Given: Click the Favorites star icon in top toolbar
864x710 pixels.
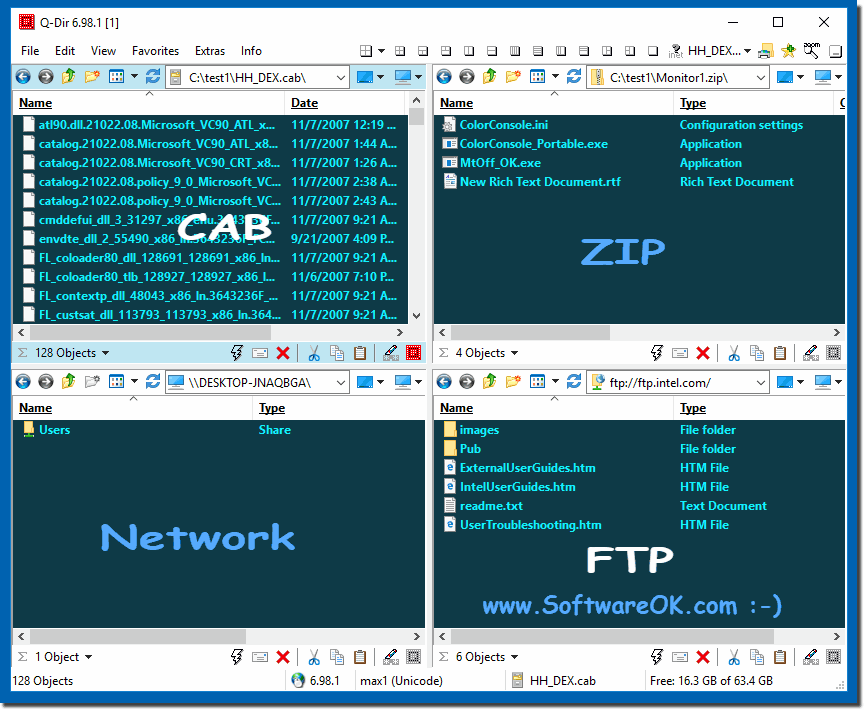Looking at the screenshot, I should [789, 51].
